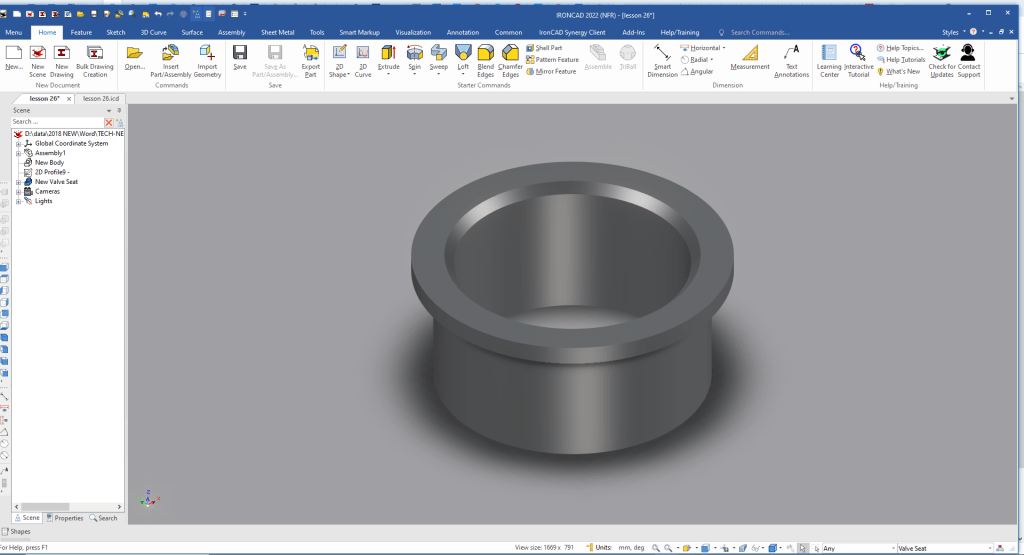This screenshot has height=555, width=1024.
Task: Click Import Geometry in ribbon
Action: [207, 59]
